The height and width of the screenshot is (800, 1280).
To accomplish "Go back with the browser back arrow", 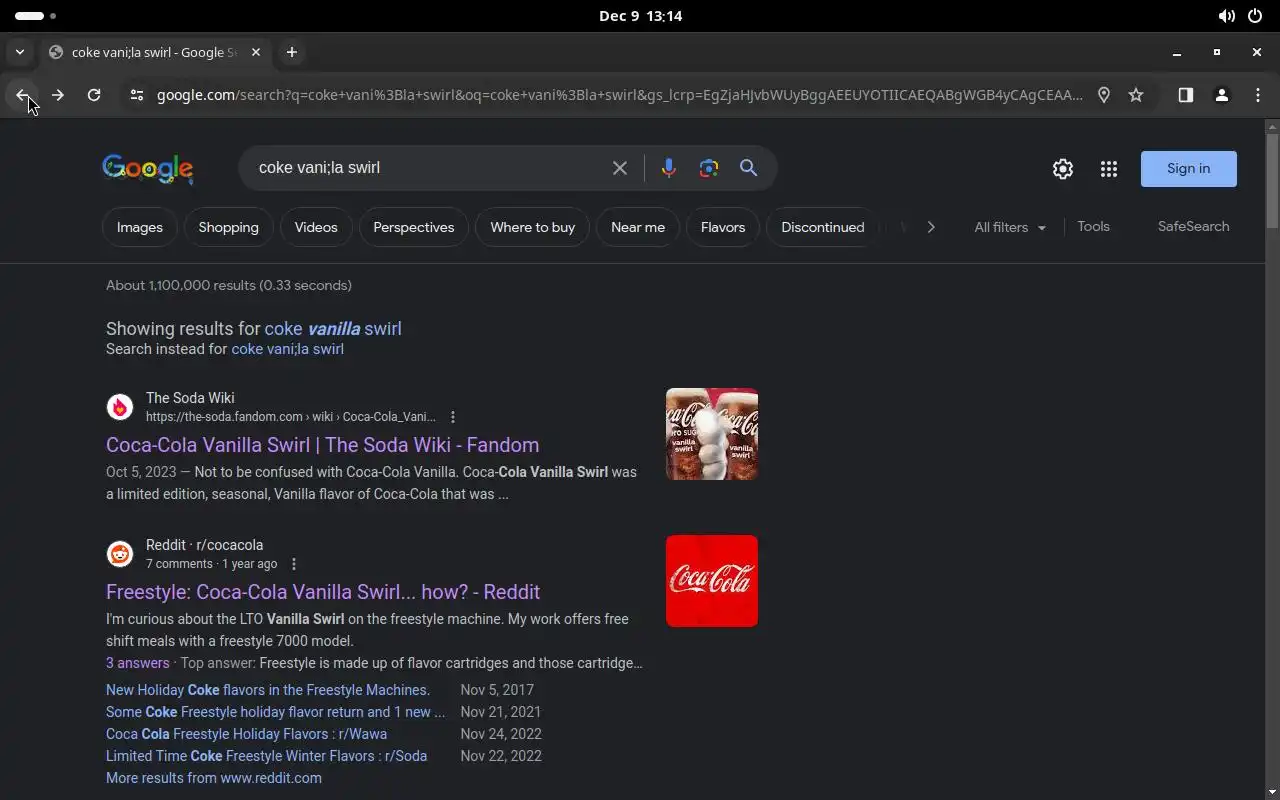I will tap(22, 95).
